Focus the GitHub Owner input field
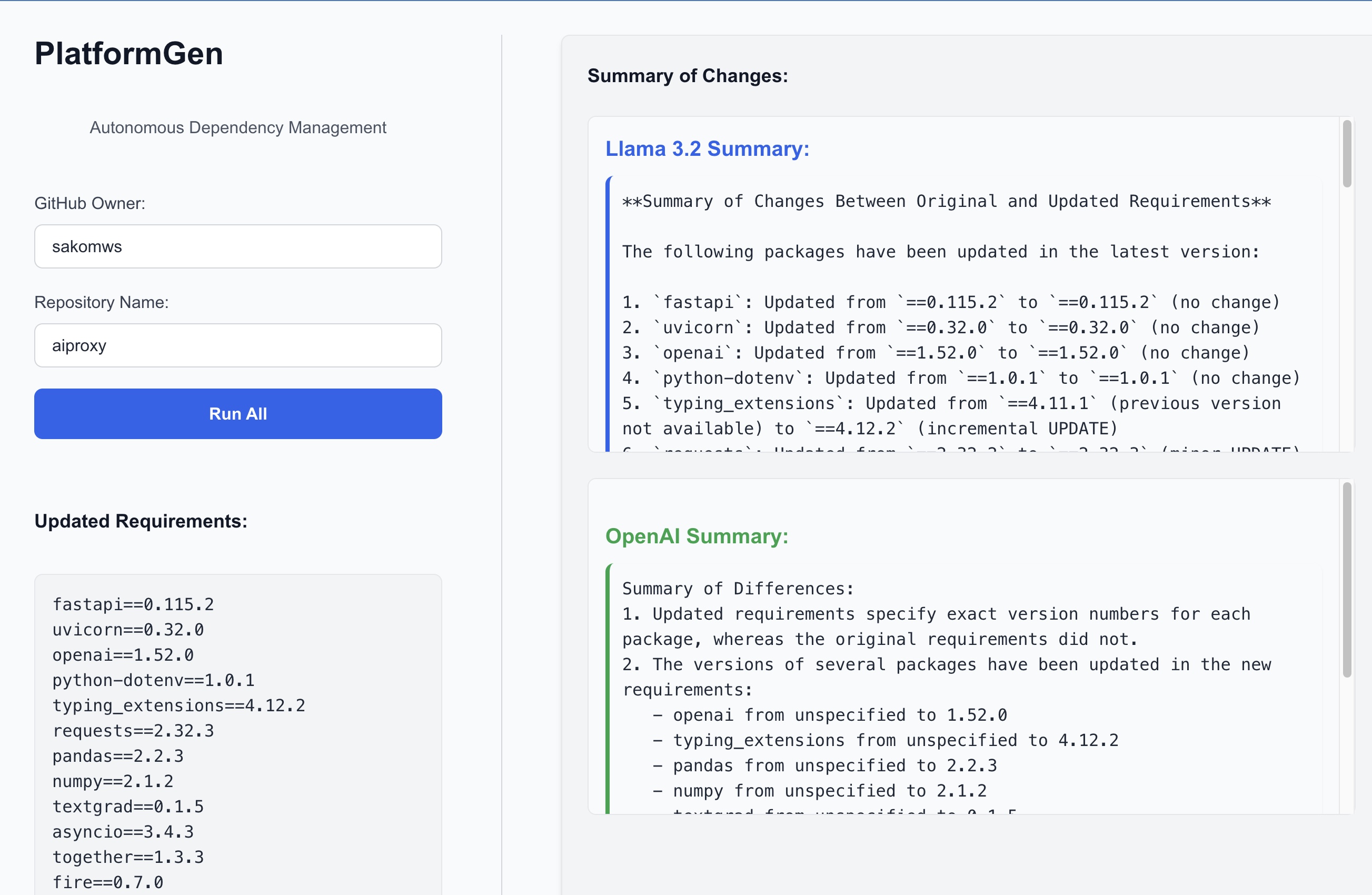This screenshot has width=1372, height=895. pos(237,246)
